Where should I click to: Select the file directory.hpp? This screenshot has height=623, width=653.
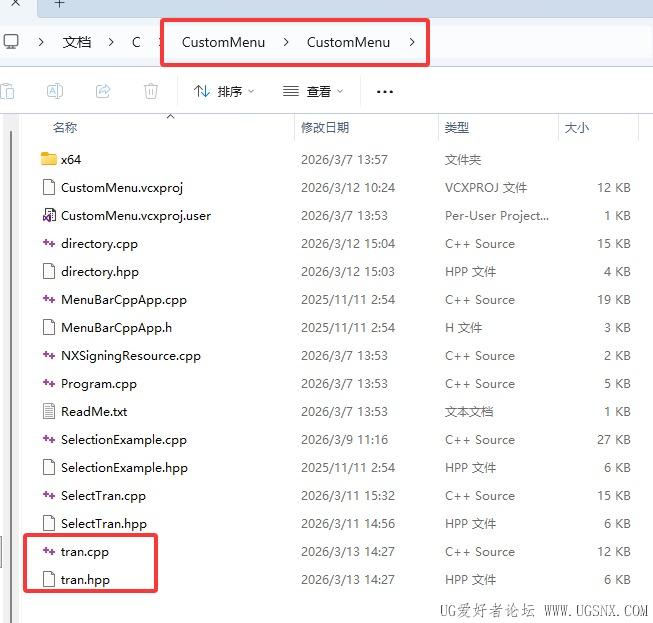[100, 272]
